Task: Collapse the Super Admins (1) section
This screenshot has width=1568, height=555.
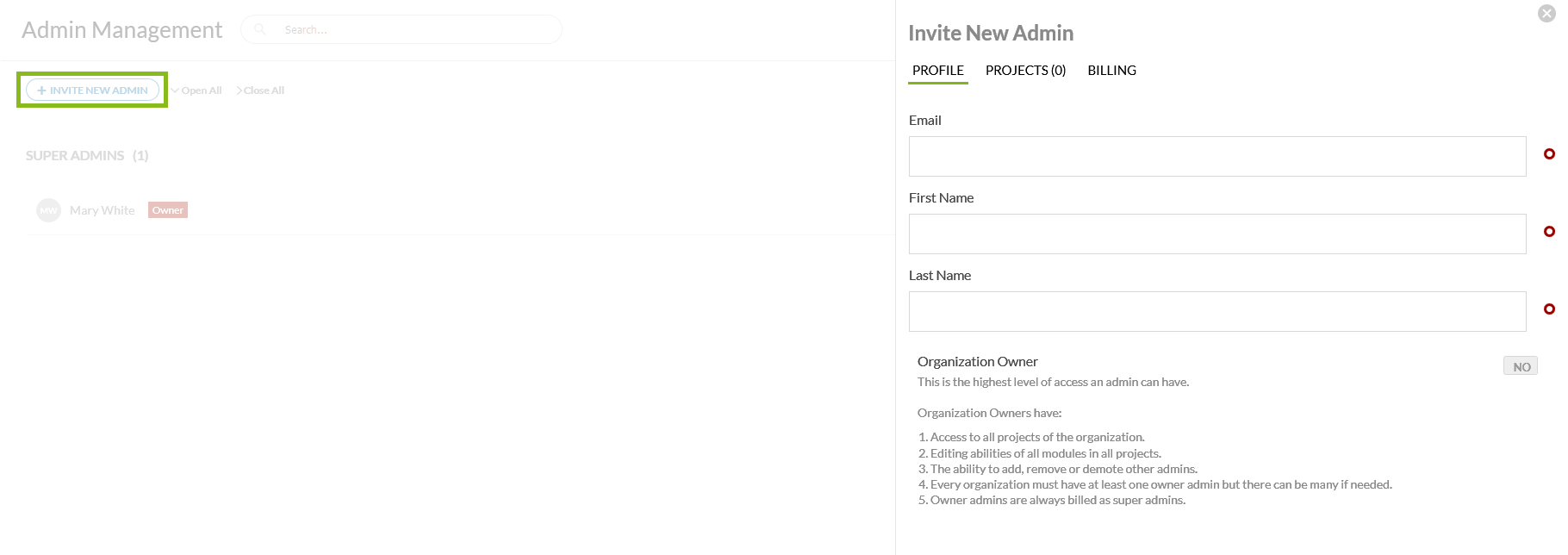Action: [87, 156]
